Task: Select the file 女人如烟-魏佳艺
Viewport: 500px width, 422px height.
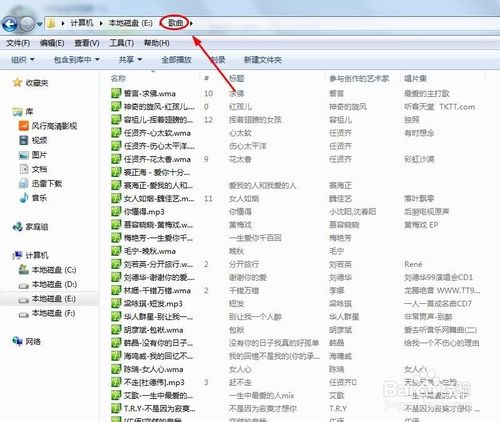Action: (159, 198)
